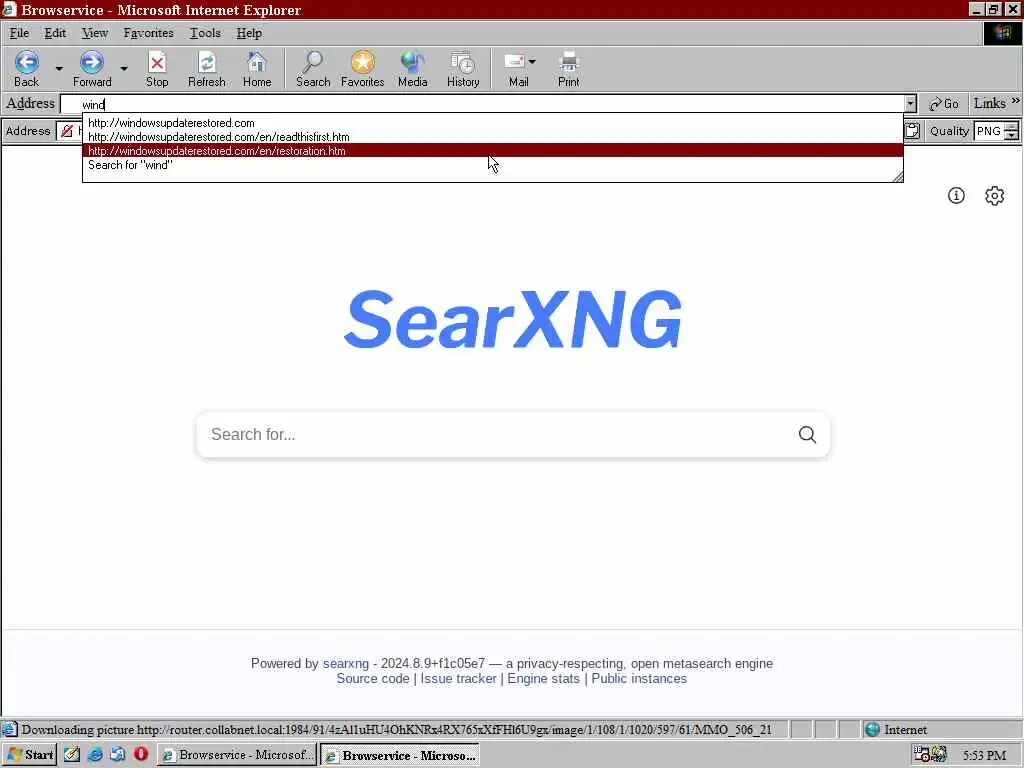Click the Forward navigation button
Screen dimensions: 1024x768
tap(92, 69)
